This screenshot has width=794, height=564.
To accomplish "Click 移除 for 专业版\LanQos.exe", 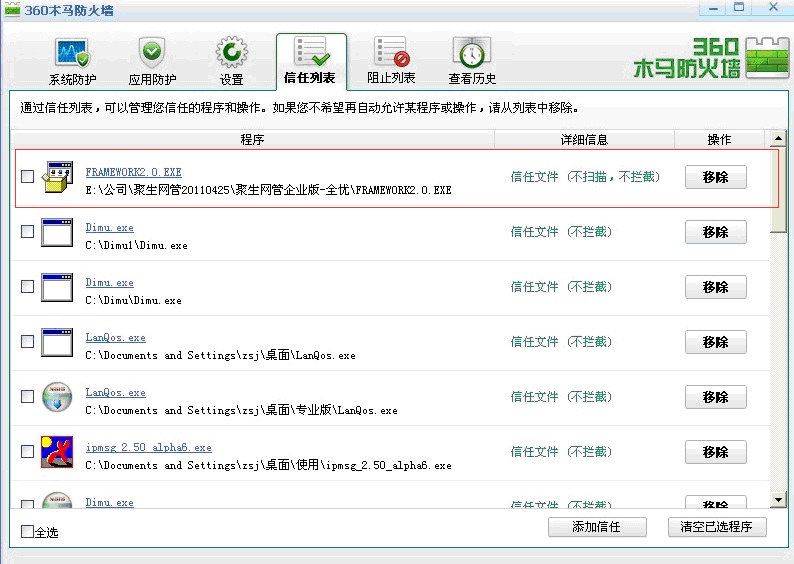I will 716,397.
